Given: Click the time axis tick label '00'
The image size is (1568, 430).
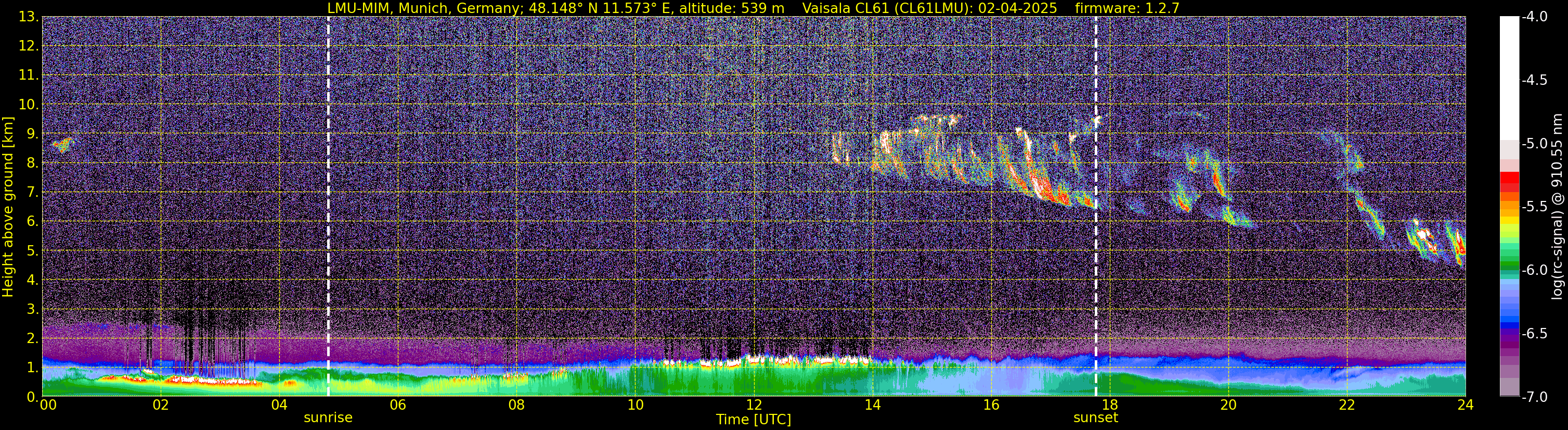Looking at the screenshot, I should (47, 405).
